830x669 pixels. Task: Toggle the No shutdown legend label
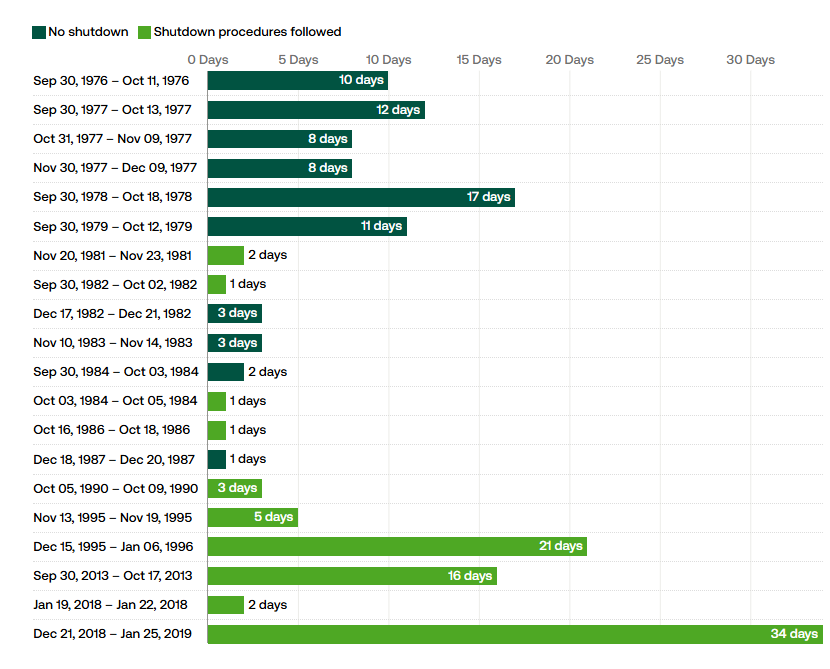pyautogui.click(x=88, y=32)
